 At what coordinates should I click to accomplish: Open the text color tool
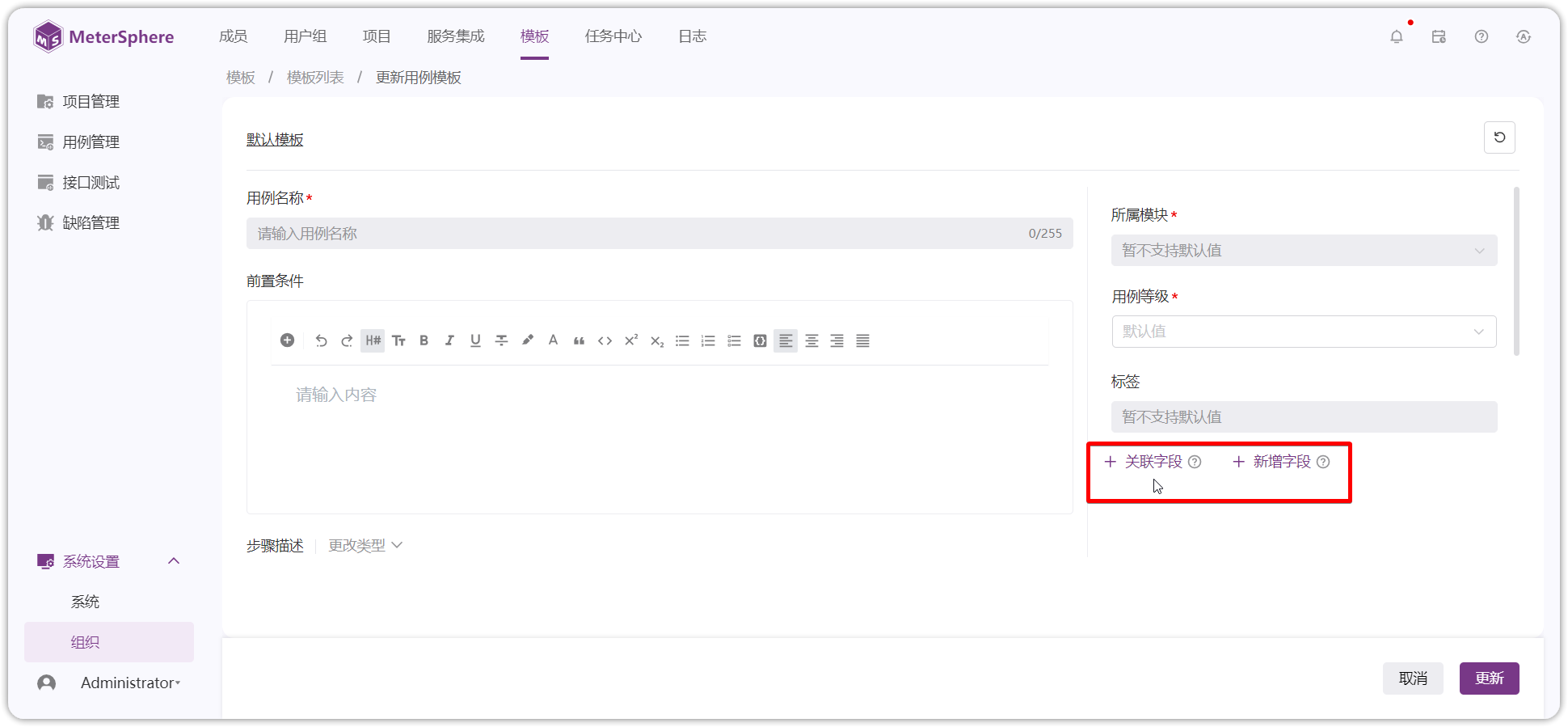[553, 340]
